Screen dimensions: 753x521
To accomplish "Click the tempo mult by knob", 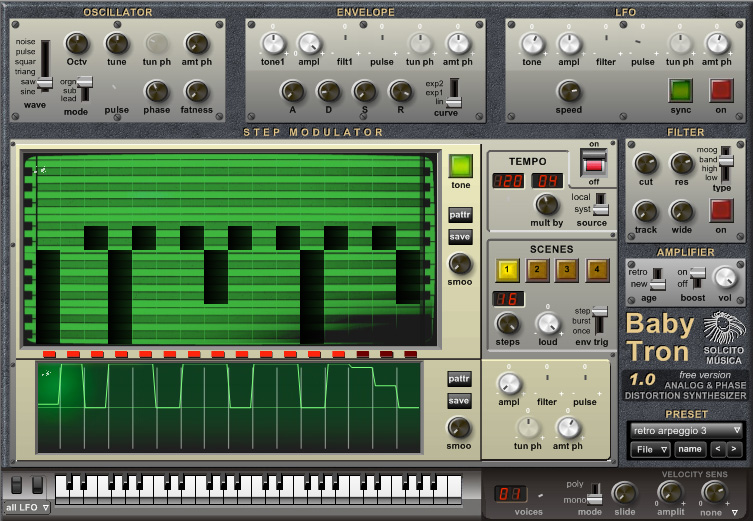I will [547, 205].
